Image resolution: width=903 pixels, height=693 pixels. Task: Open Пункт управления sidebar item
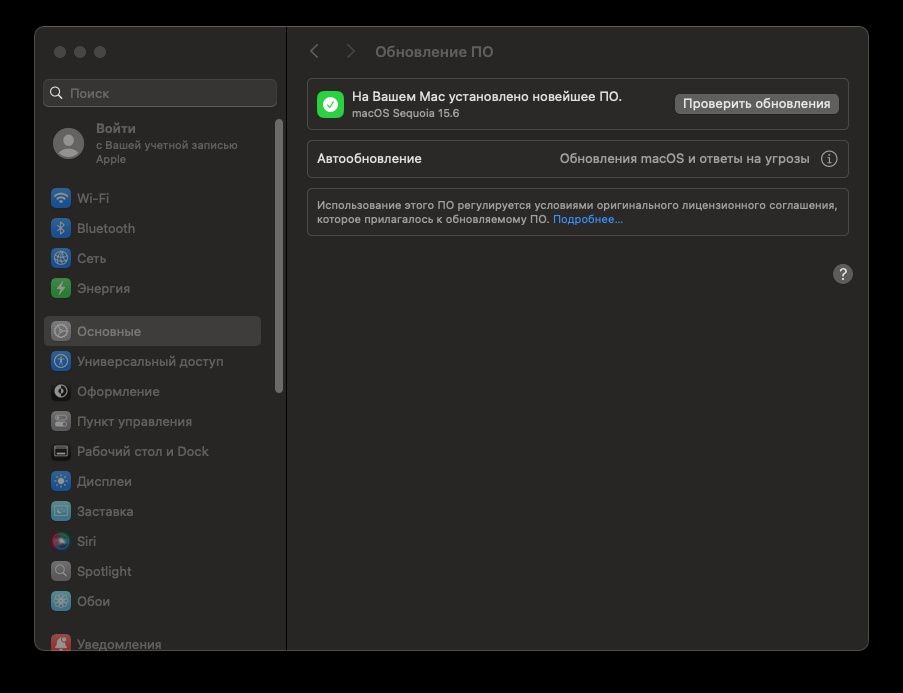pyautogui.click(x=134, y=421)
